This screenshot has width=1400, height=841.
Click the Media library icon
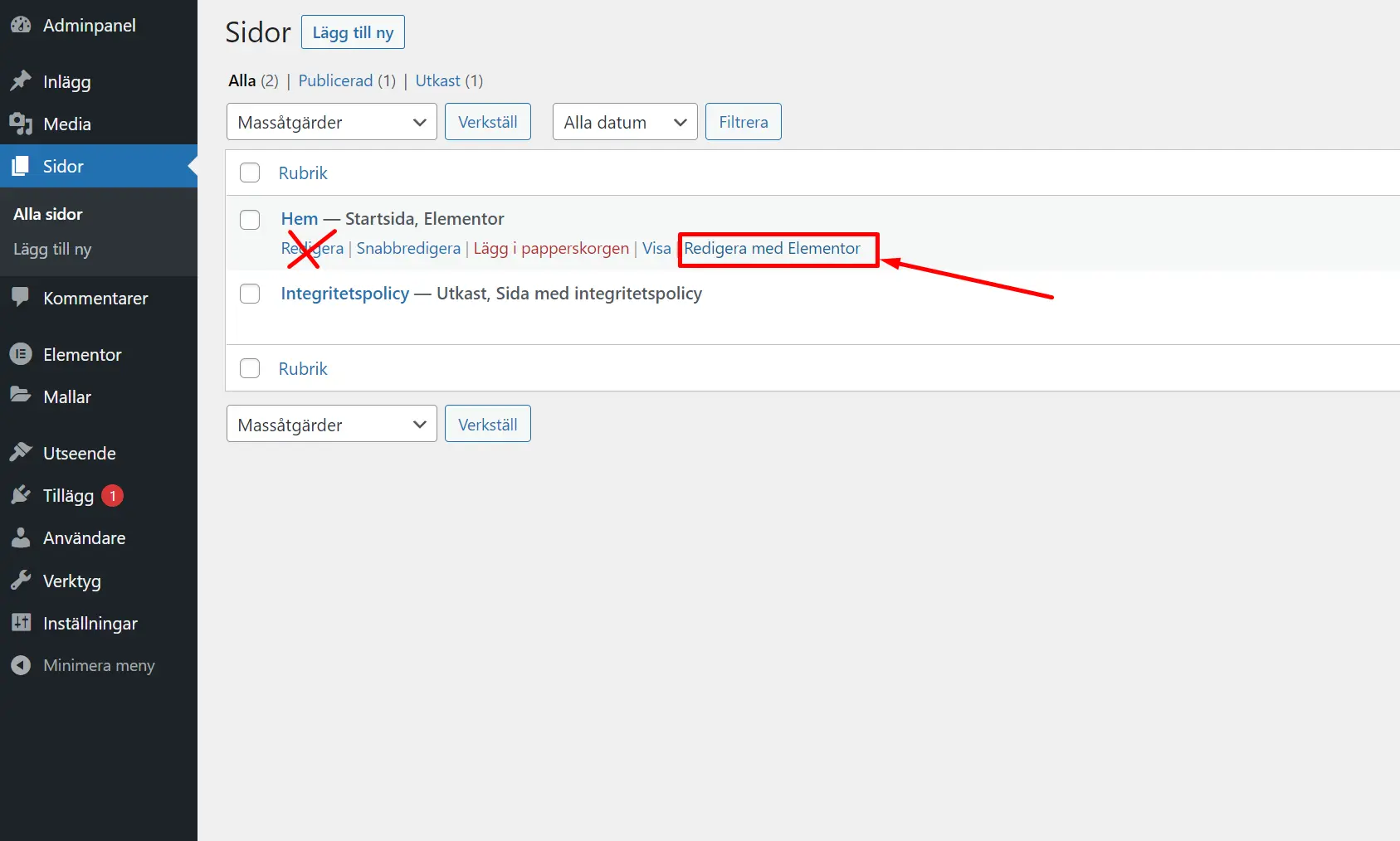pos(21,124)
